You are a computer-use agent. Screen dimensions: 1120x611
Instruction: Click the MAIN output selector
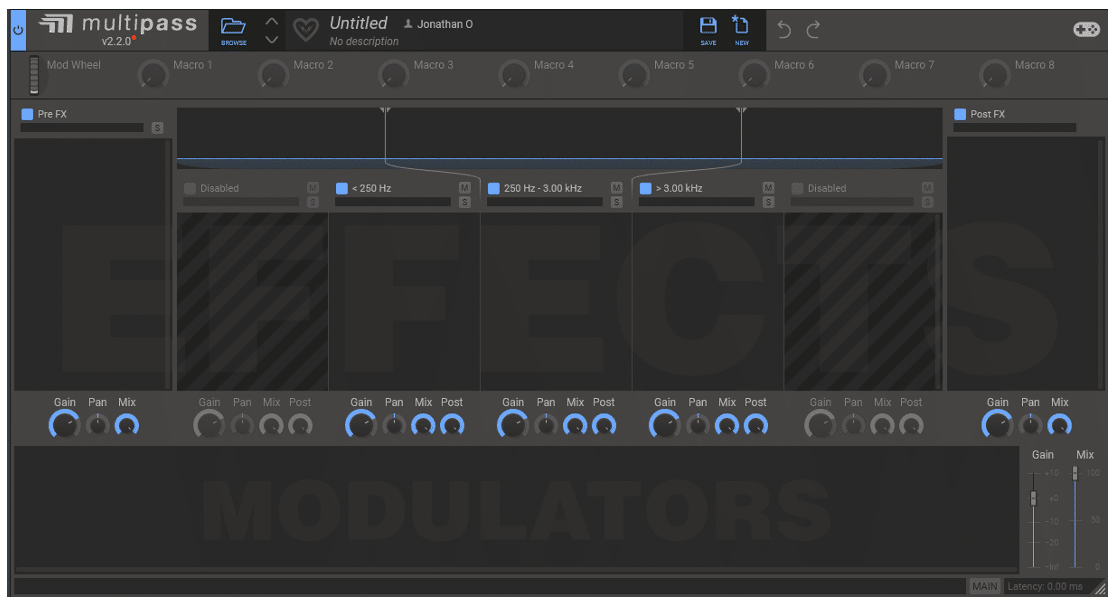(x=986, y=586)
